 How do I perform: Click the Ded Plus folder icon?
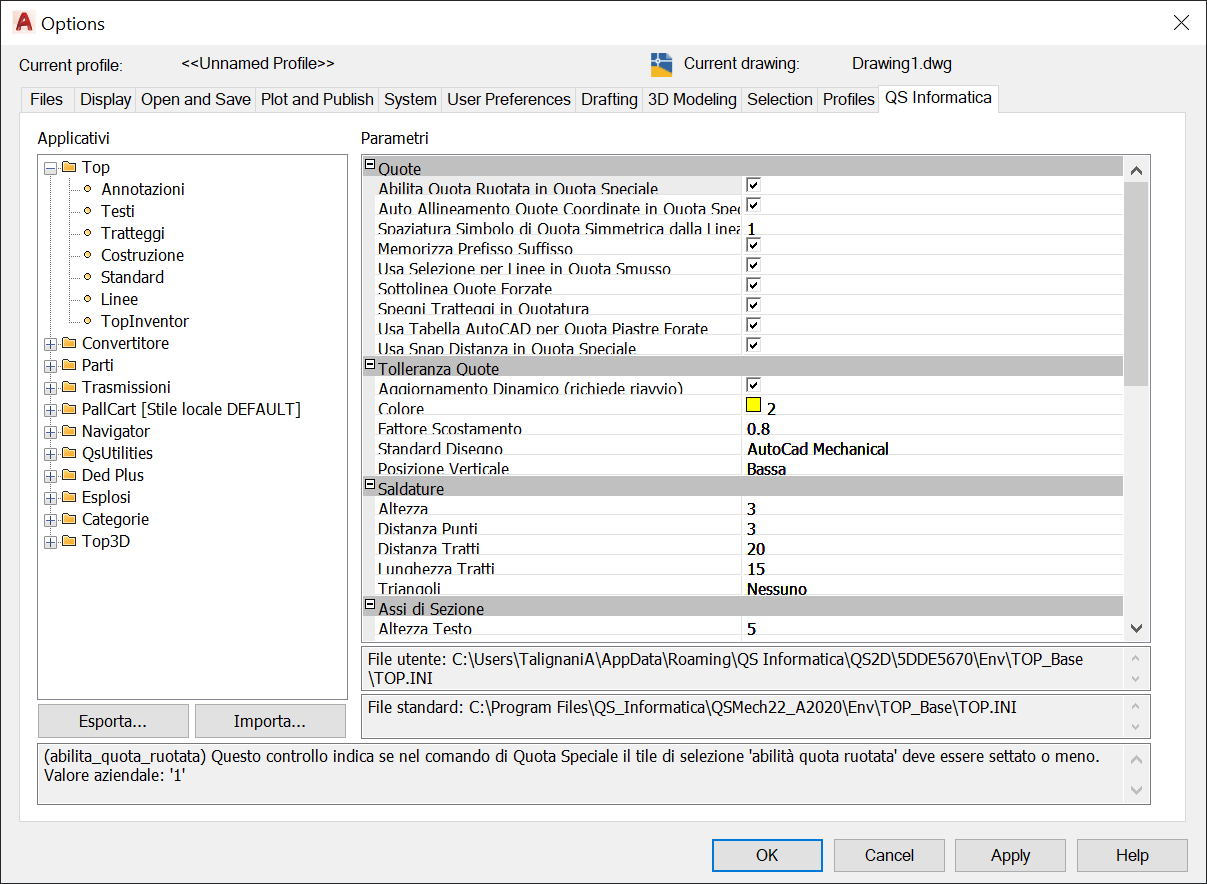coord(69,475)
